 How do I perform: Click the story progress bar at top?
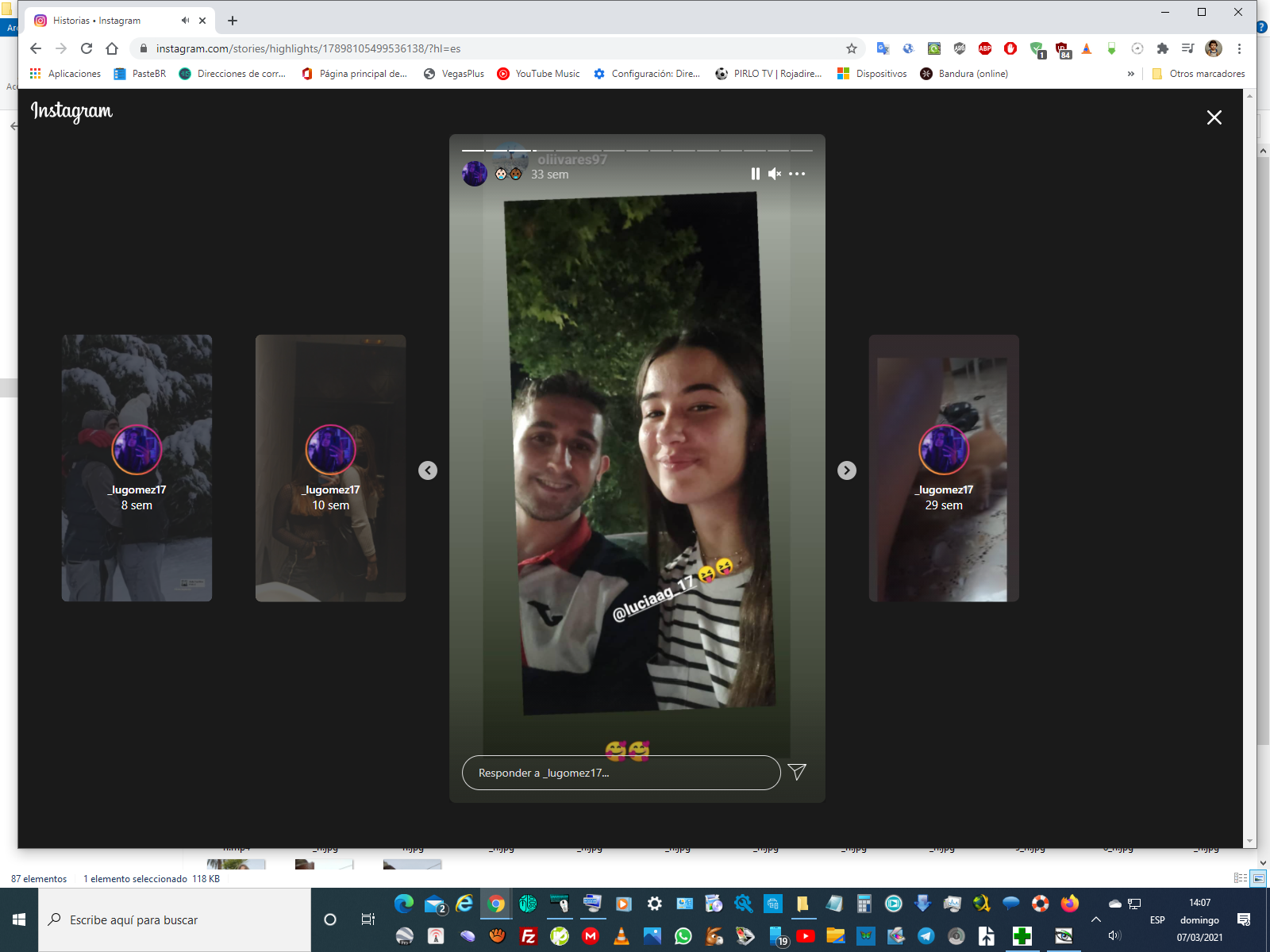click(x=637, y=150)
